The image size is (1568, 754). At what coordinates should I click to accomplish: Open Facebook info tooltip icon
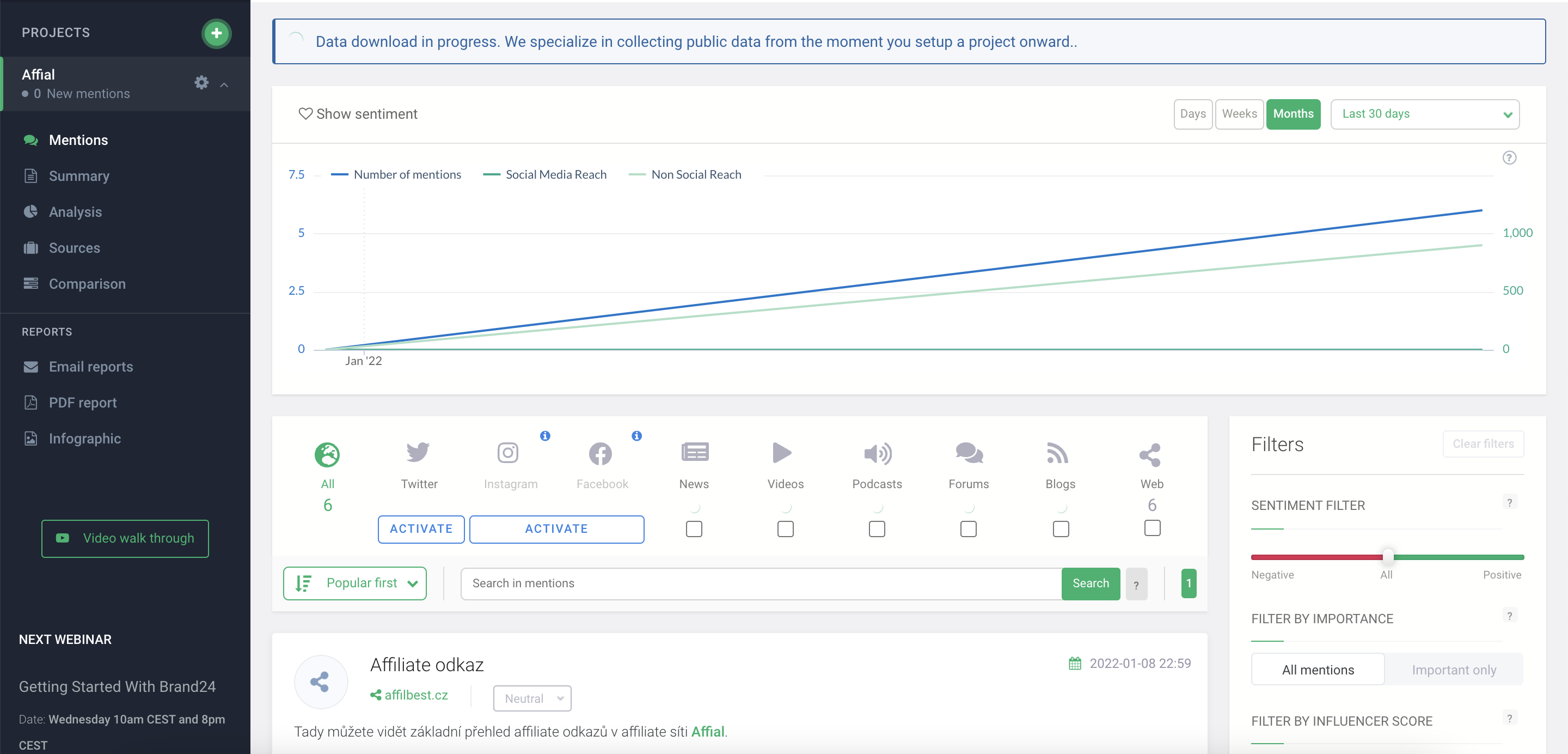point(636,435)
